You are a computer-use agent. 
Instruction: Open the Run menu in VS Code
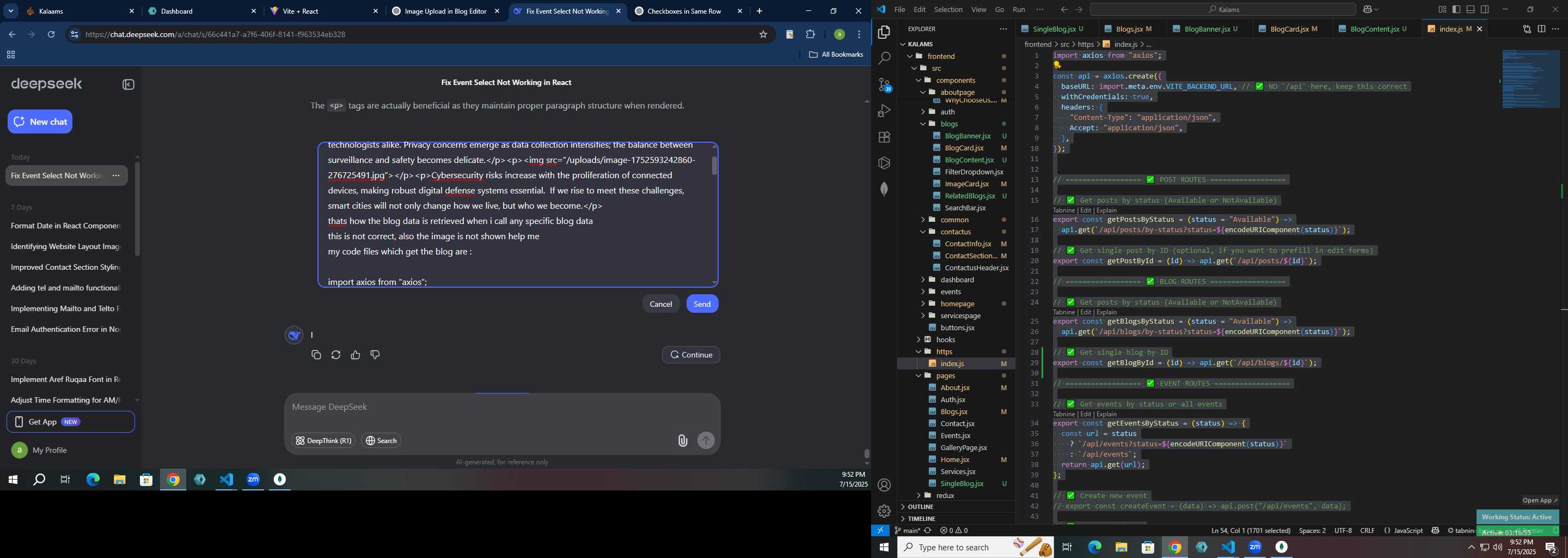click(1018, 10)
